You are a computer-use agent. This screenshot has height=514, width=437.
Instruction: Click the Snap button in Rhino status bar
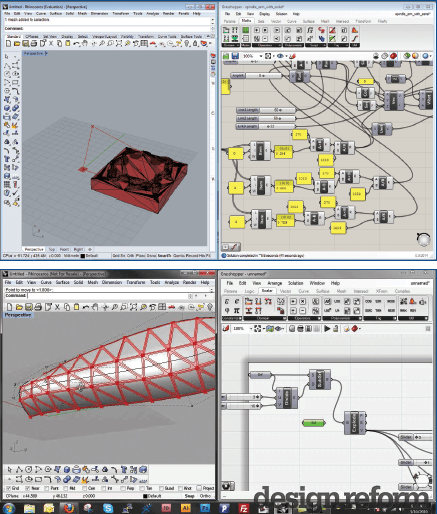[x=189, y=496]
